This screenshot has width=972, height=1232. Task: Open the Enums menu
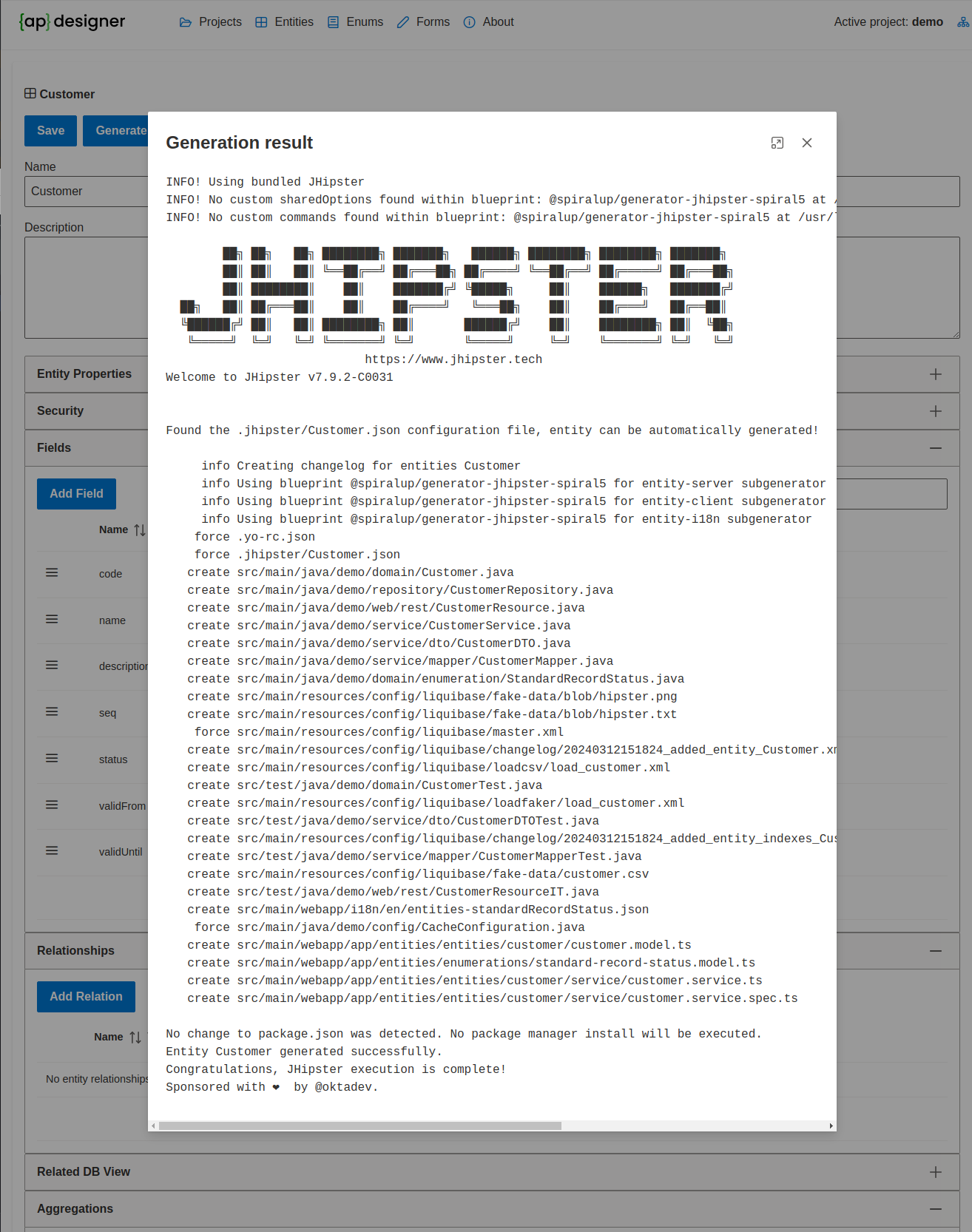356,22
